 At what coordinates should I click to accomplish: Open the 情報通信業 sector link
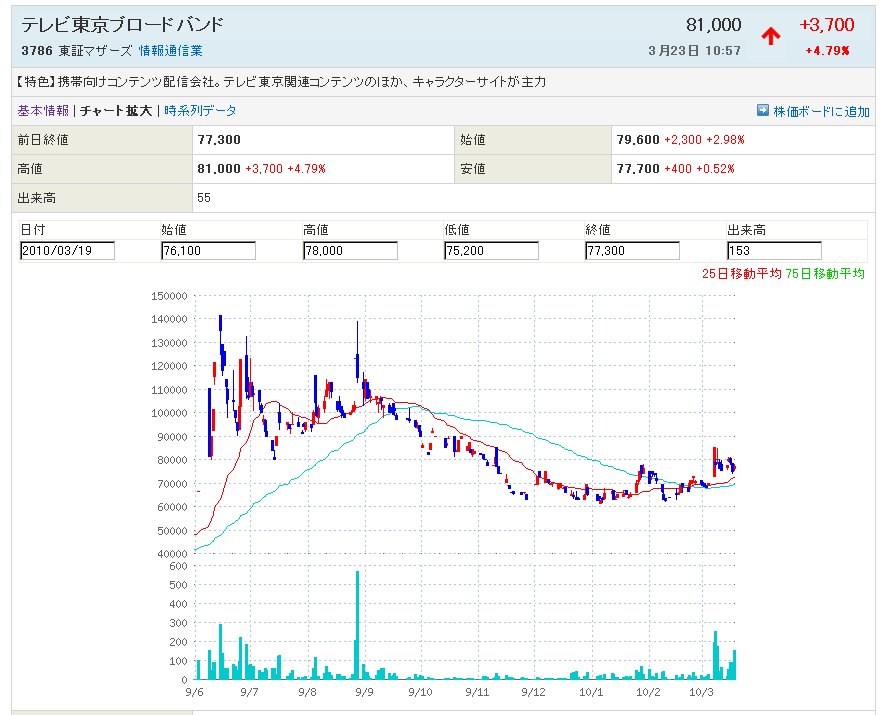[170, 51]
